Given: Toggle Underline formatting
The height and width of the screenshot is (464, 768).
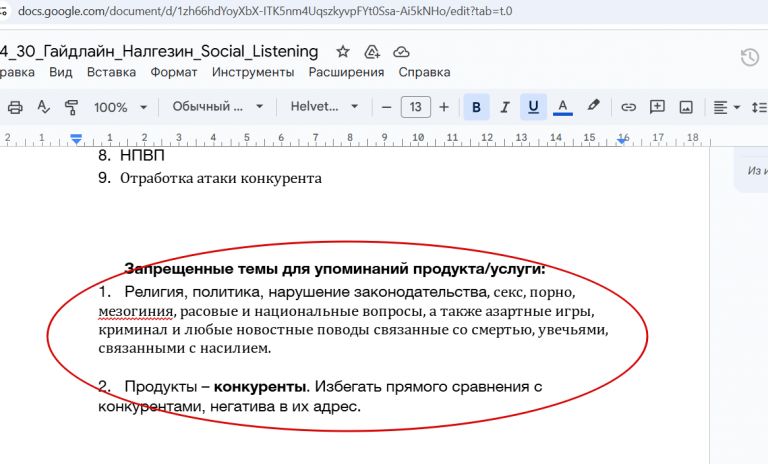Looking at the screenshot, I should click(x=533, y=107).
